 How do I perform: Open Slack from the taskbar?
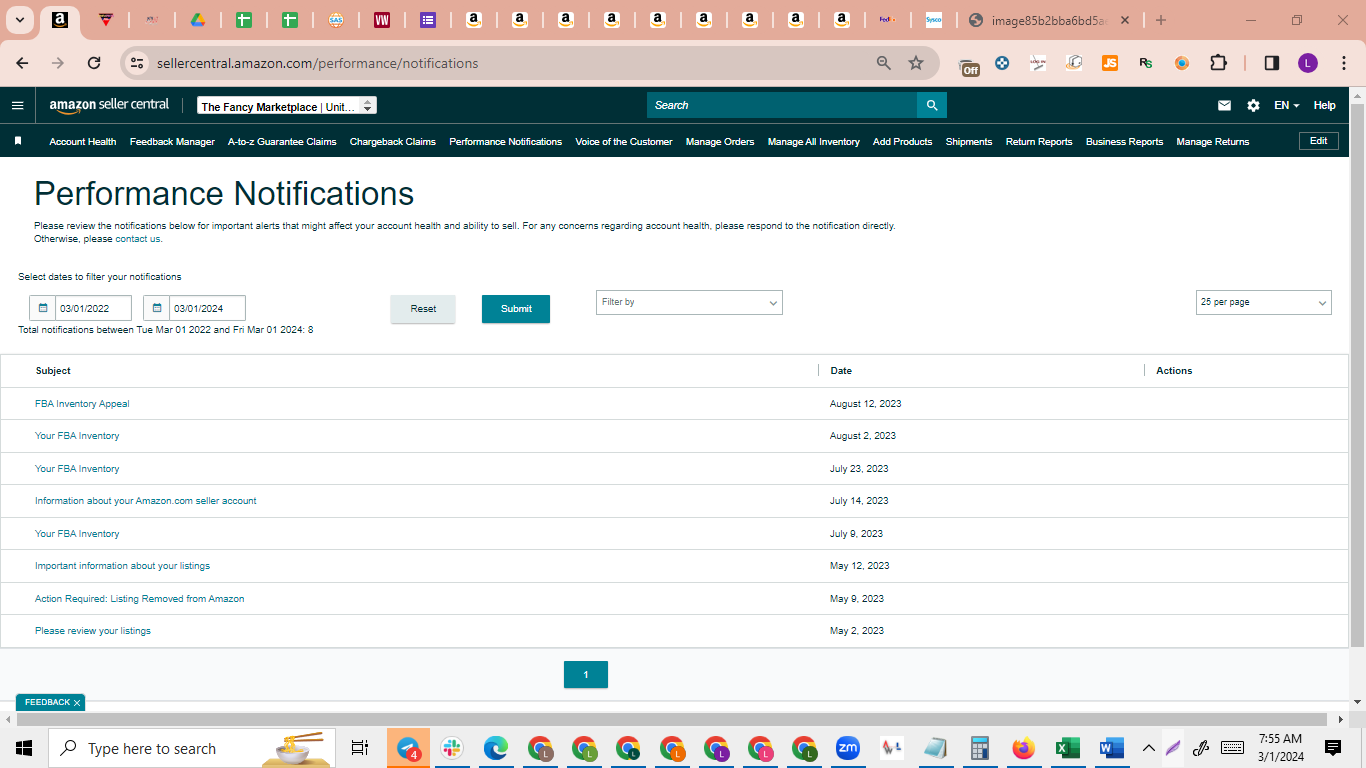pos(452,748)
